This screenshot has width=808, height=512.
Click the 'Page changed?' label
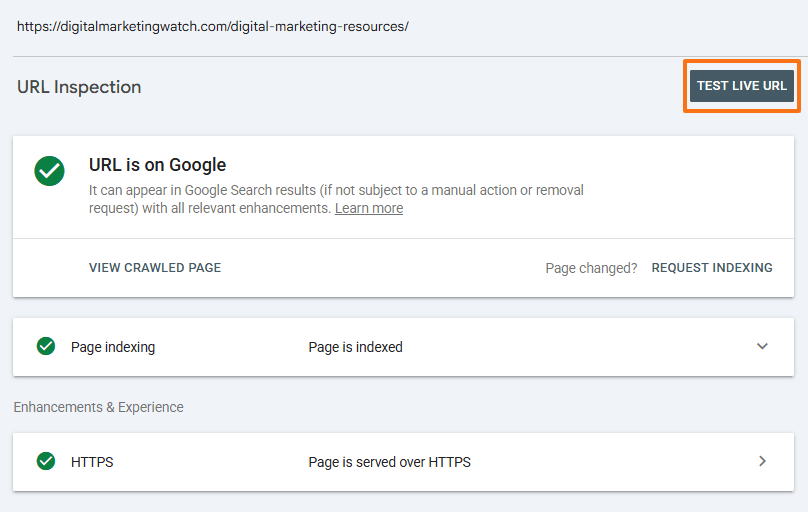click(x=591, y=268)
